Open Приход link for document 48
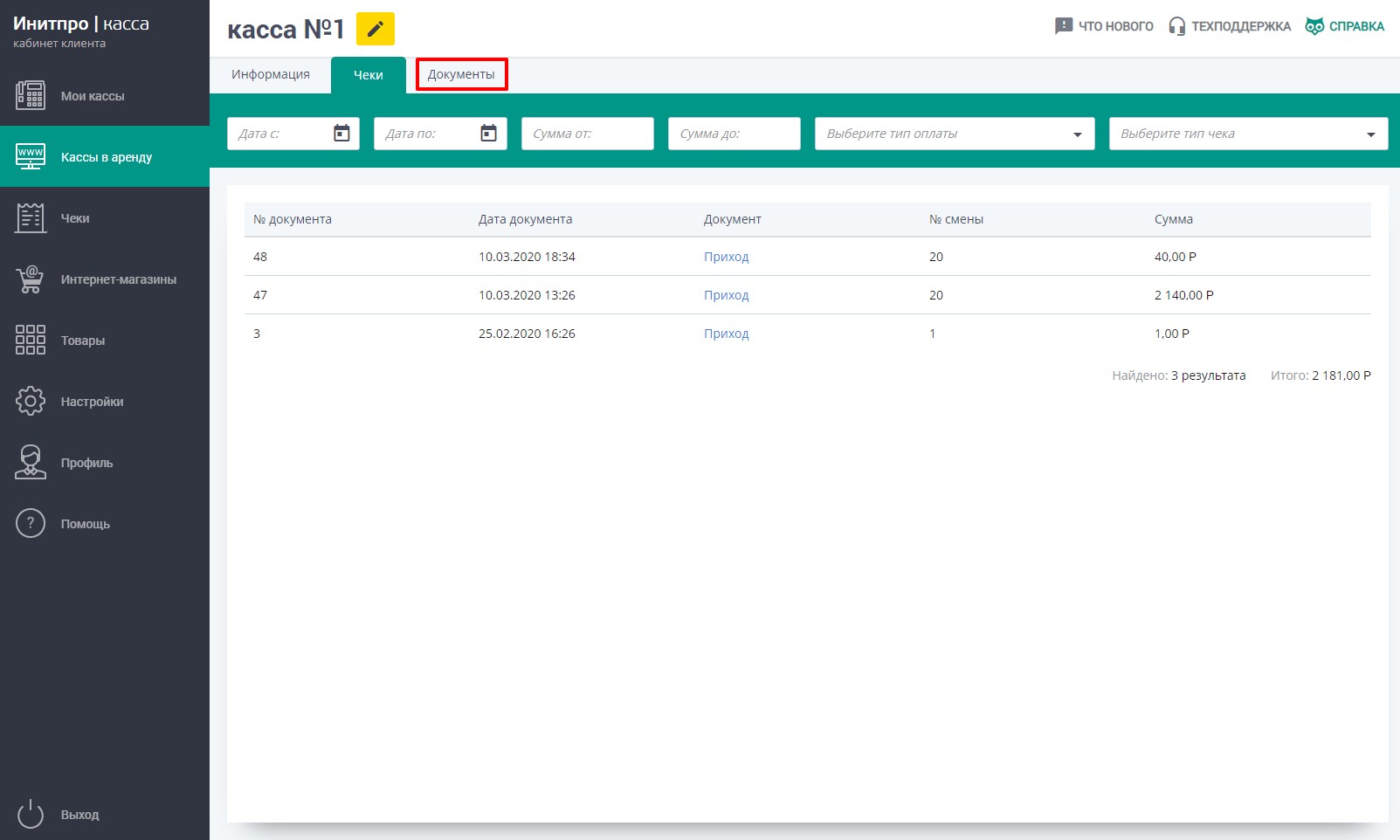The height and width of the screenshot is (840, 1400). click(727, 257)
